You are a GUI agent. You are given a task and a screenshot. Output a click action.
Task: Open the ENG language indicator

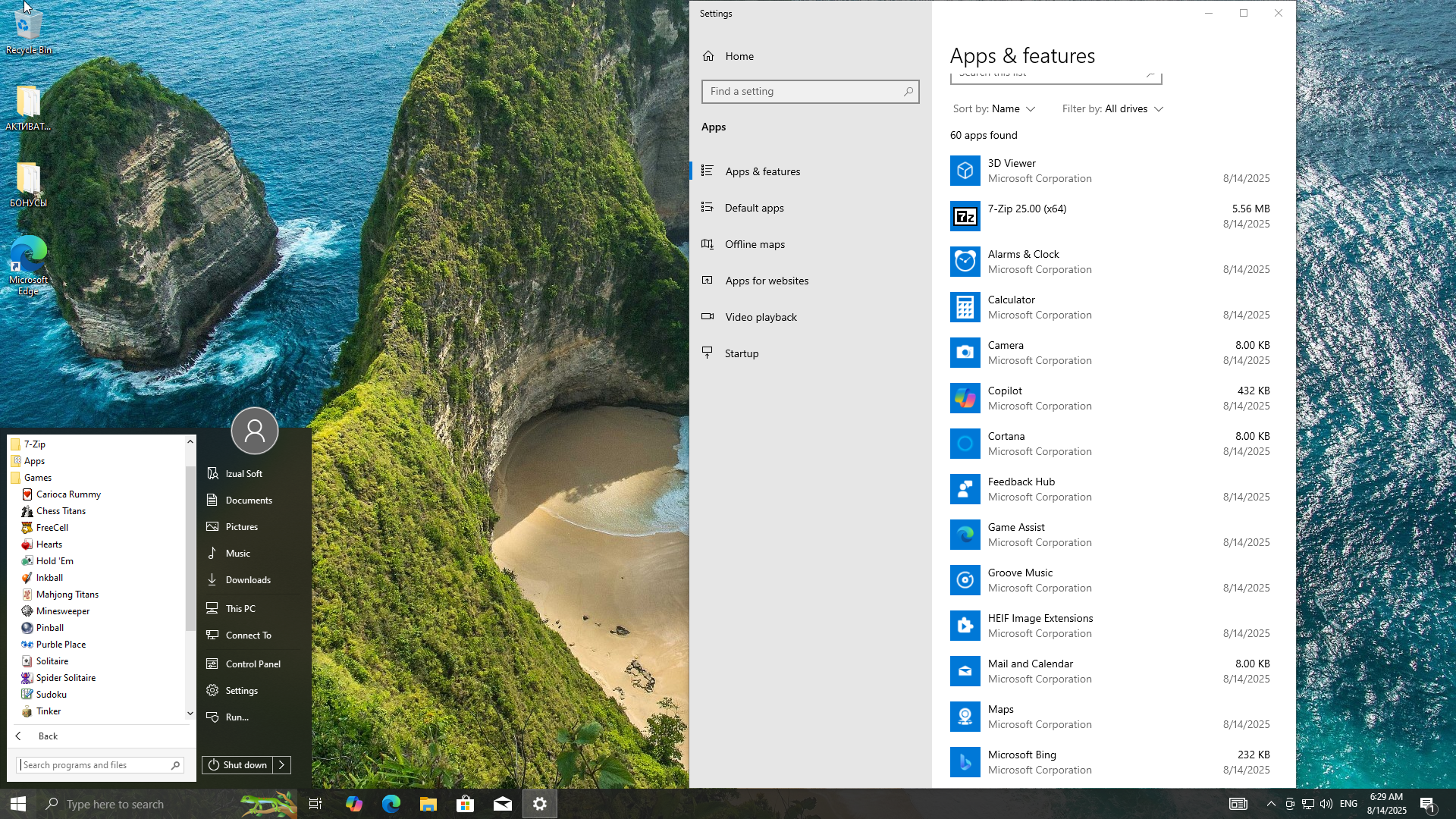(x=1348, y=804)
